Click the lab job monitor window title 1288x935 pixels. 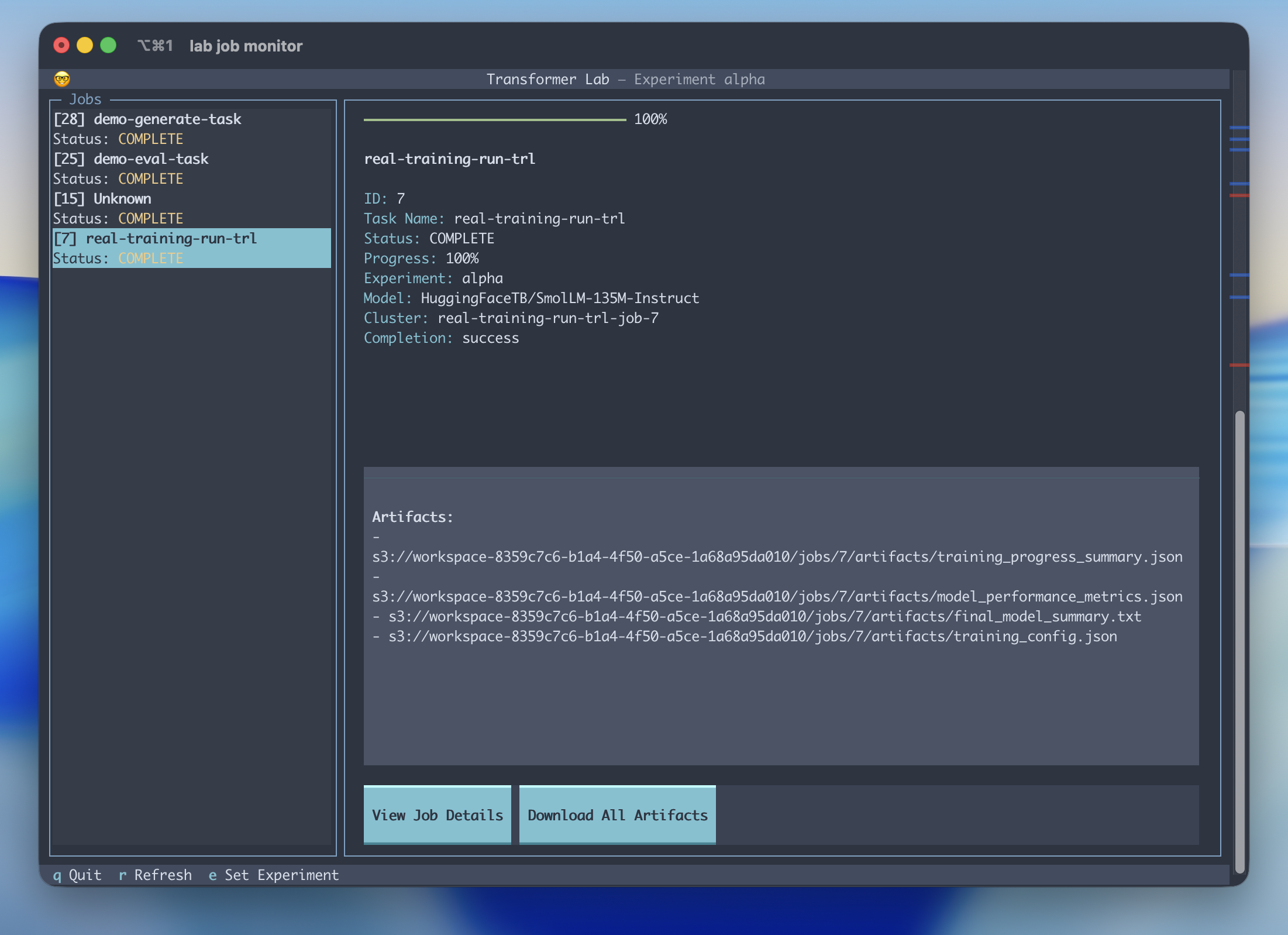pyautogui.click(x=246, y=46)
